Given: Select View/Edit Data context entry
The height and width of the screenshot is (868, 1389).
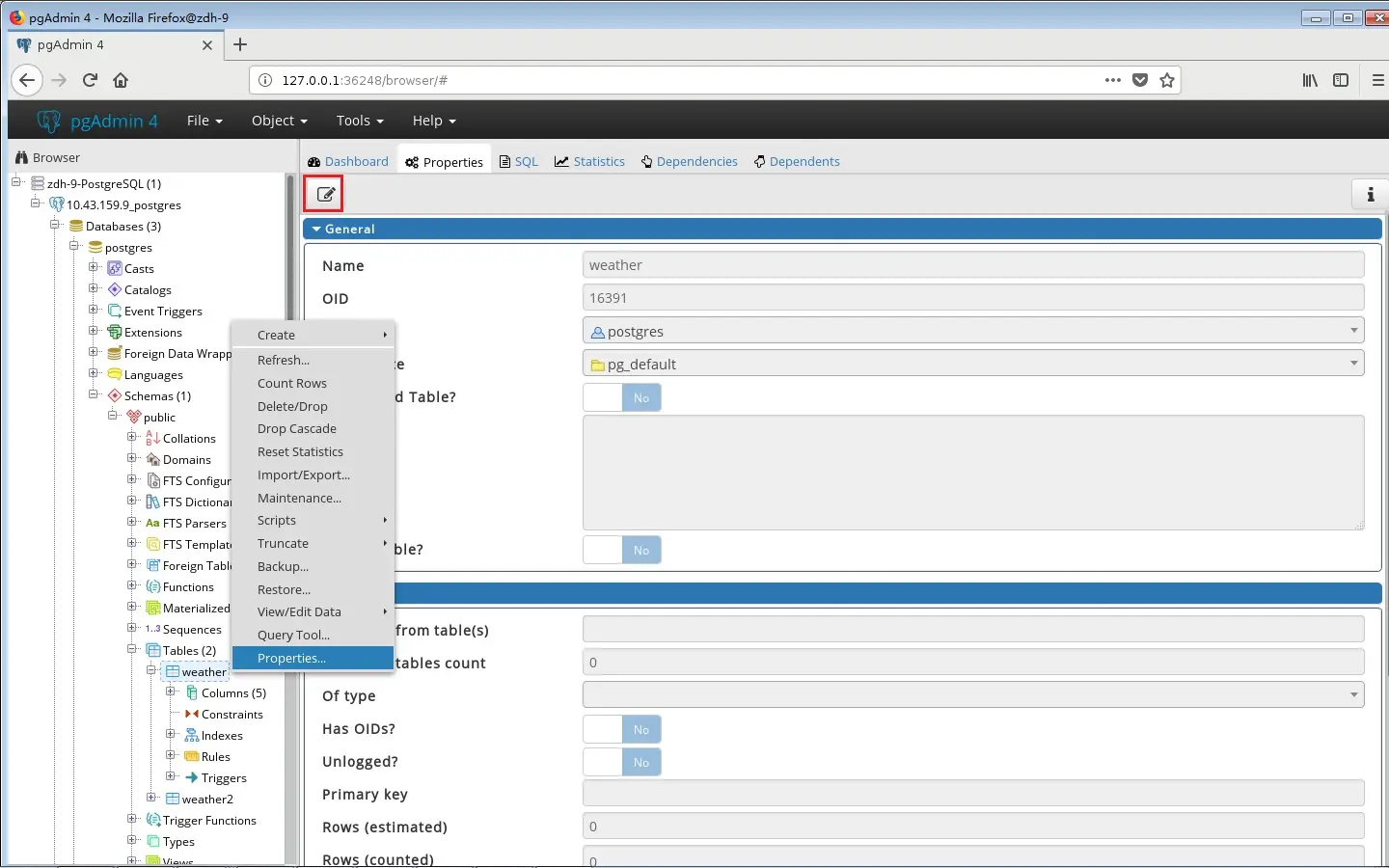Looking at the screenshot, I should 313,611.
